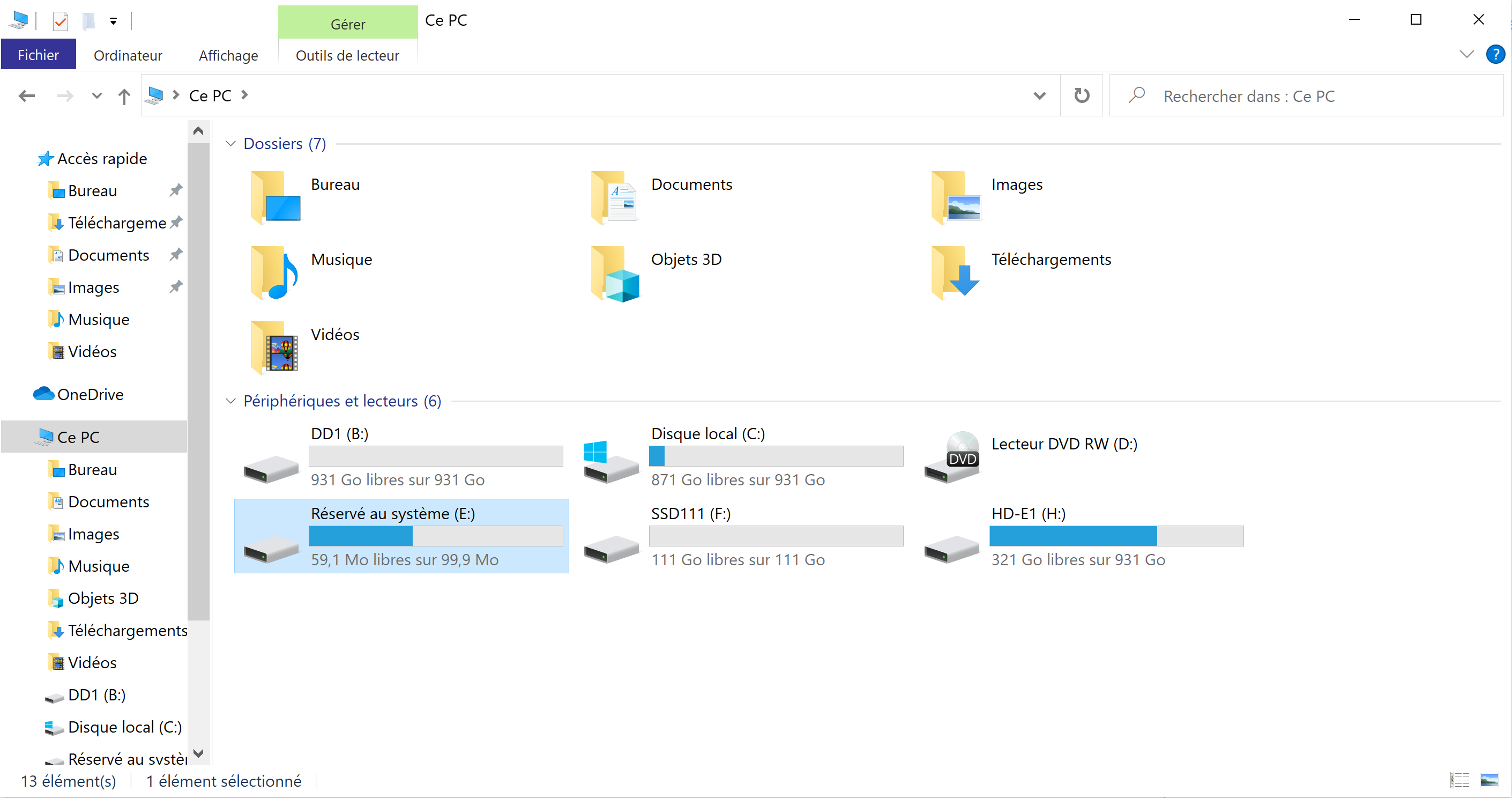Viewport: 1512px width, 798px height.
Task: Open OneDrive in the navigation pane
Action: [x=90, y=395]
